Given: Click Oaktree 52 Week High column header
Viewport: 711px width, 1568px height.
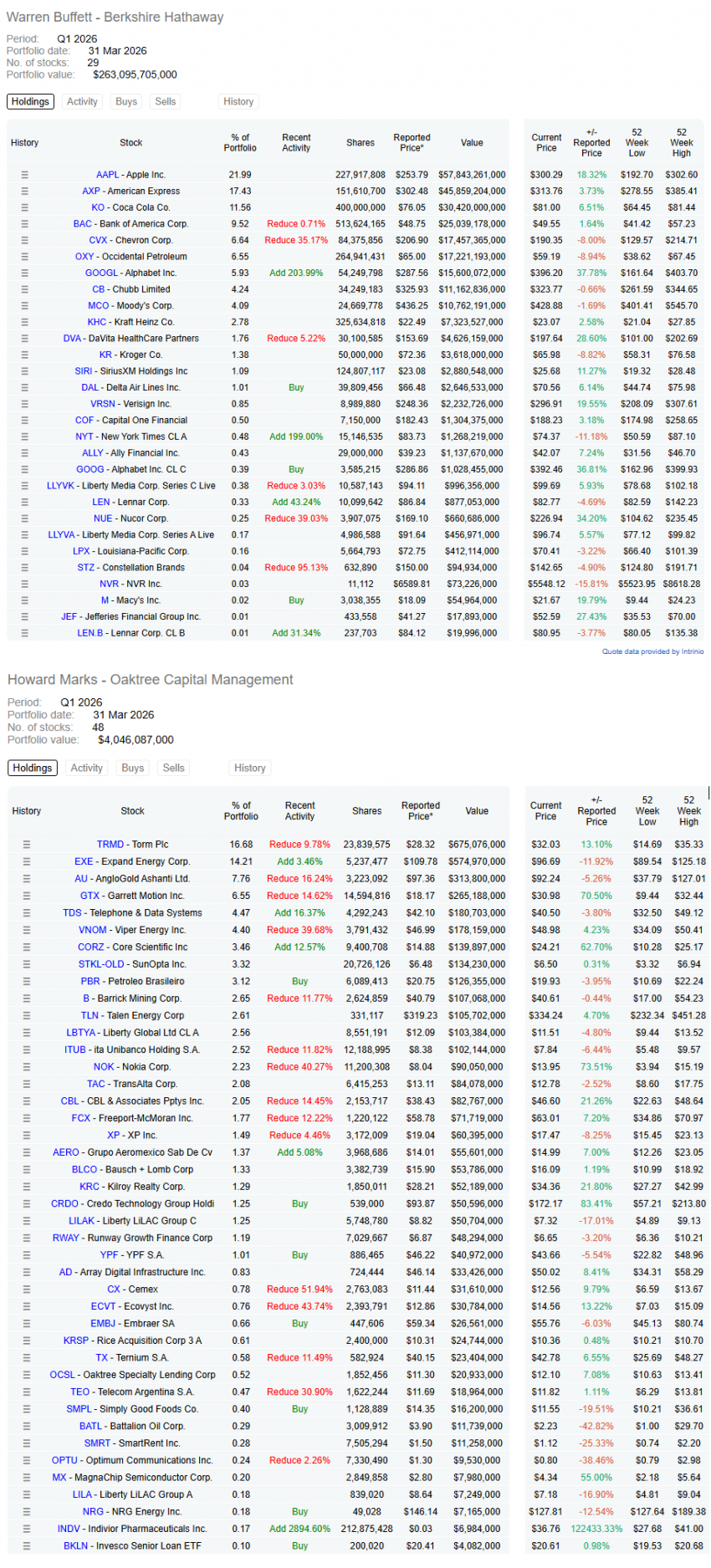Looking at the screenshot, I should [x=688, y=811].
